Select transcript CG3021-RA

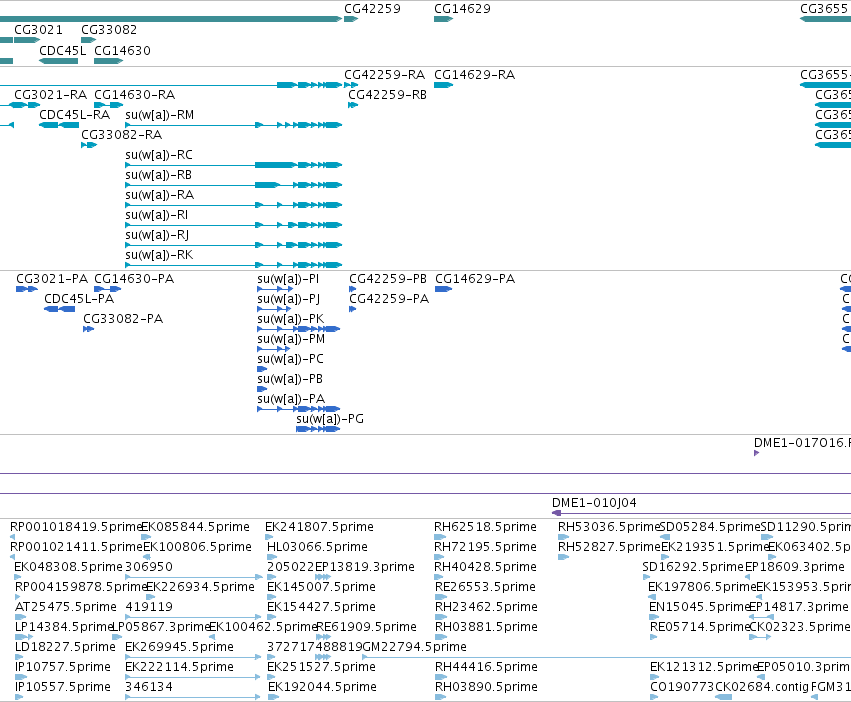pos(50,94)
